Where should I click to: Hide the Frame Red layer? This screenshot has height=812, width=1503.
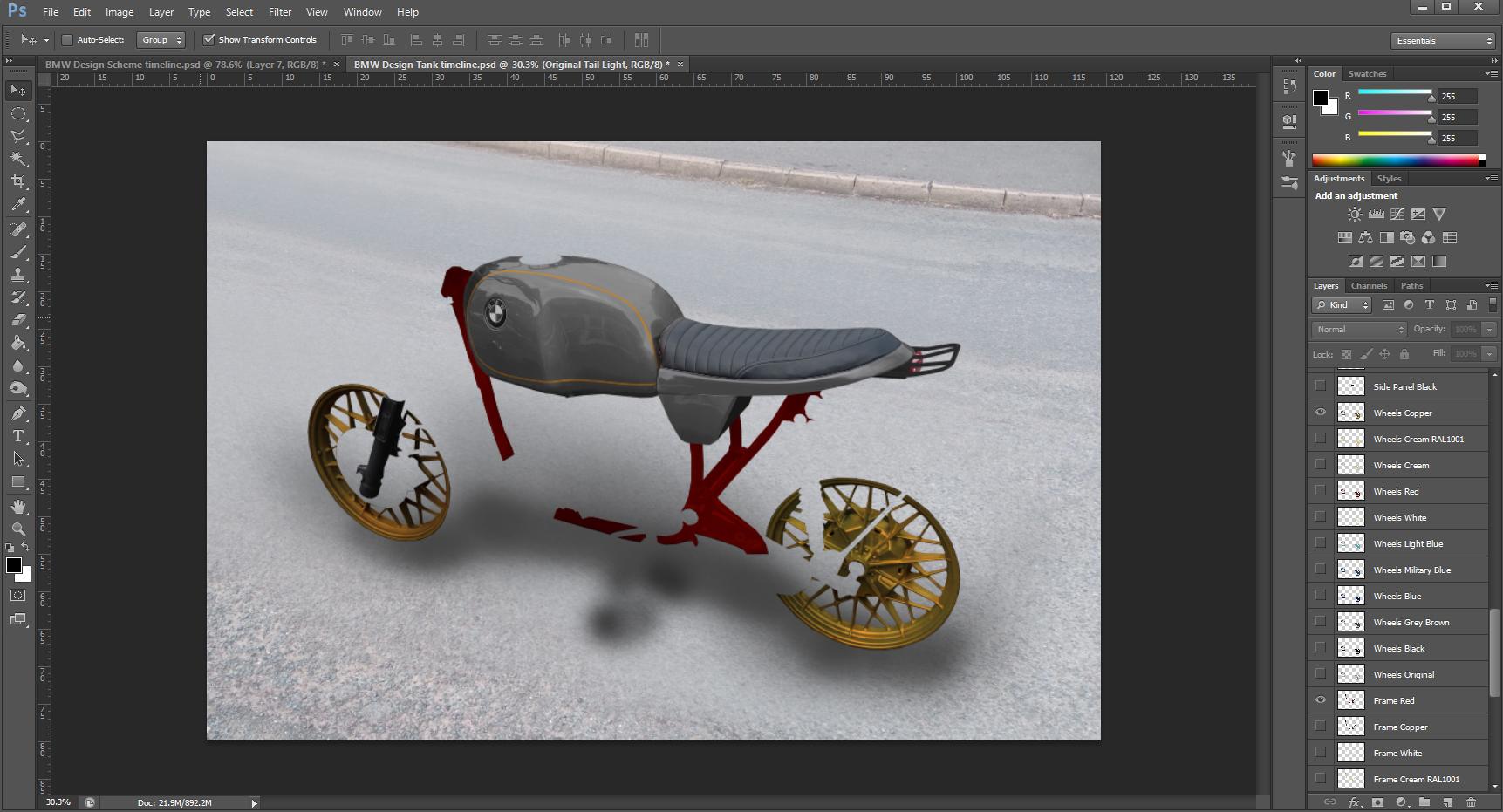[1321, 700]
